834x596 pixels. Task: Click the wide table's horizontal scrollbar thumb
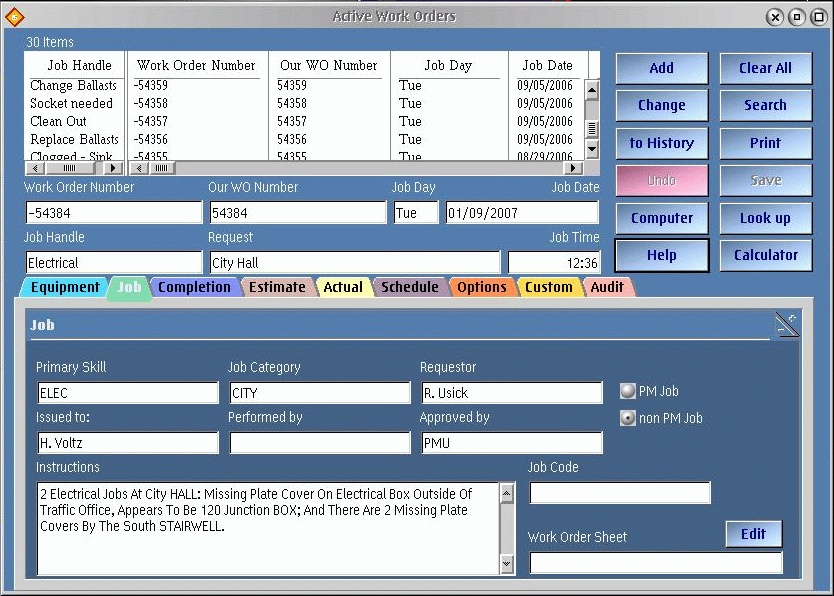pyautogui.click(x=162, y=169)
